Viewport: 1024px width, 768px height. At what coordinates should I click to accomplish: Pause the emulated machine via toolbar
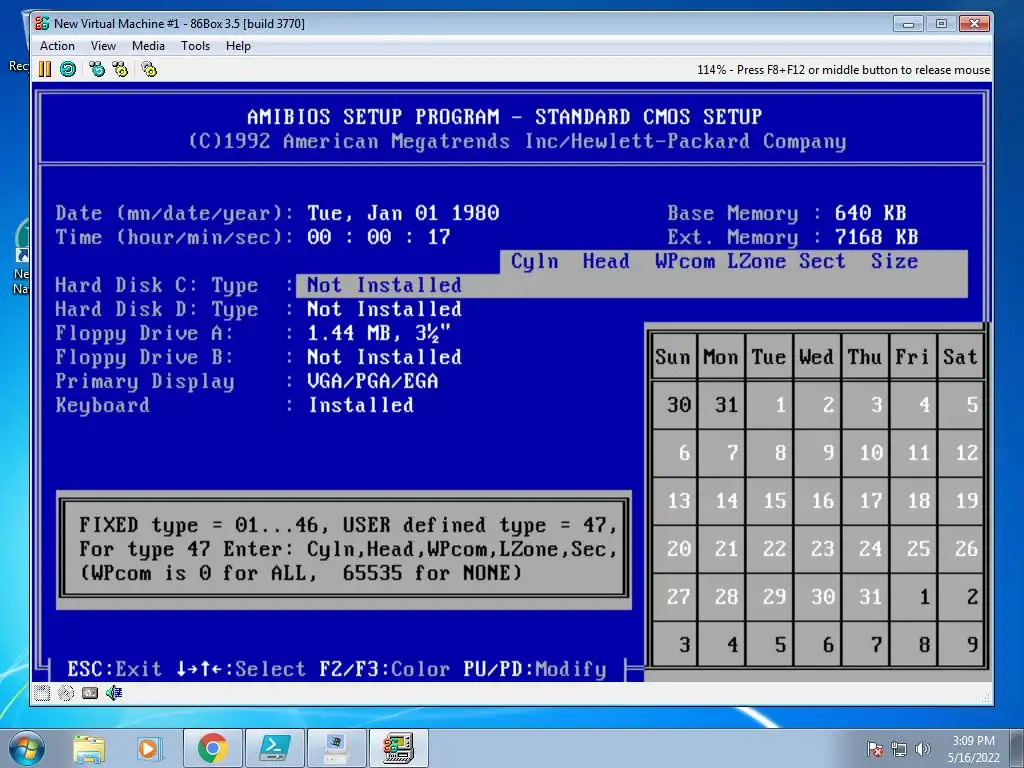coord(44,69)
